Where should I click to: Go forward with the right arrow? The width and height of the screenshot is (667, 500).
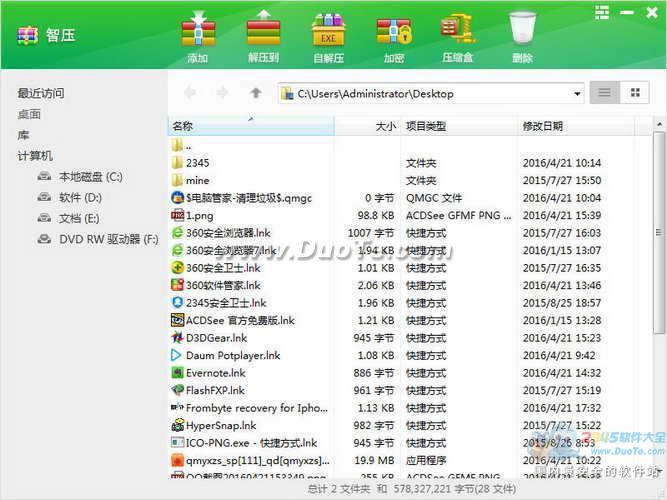(x=222, y=92)
